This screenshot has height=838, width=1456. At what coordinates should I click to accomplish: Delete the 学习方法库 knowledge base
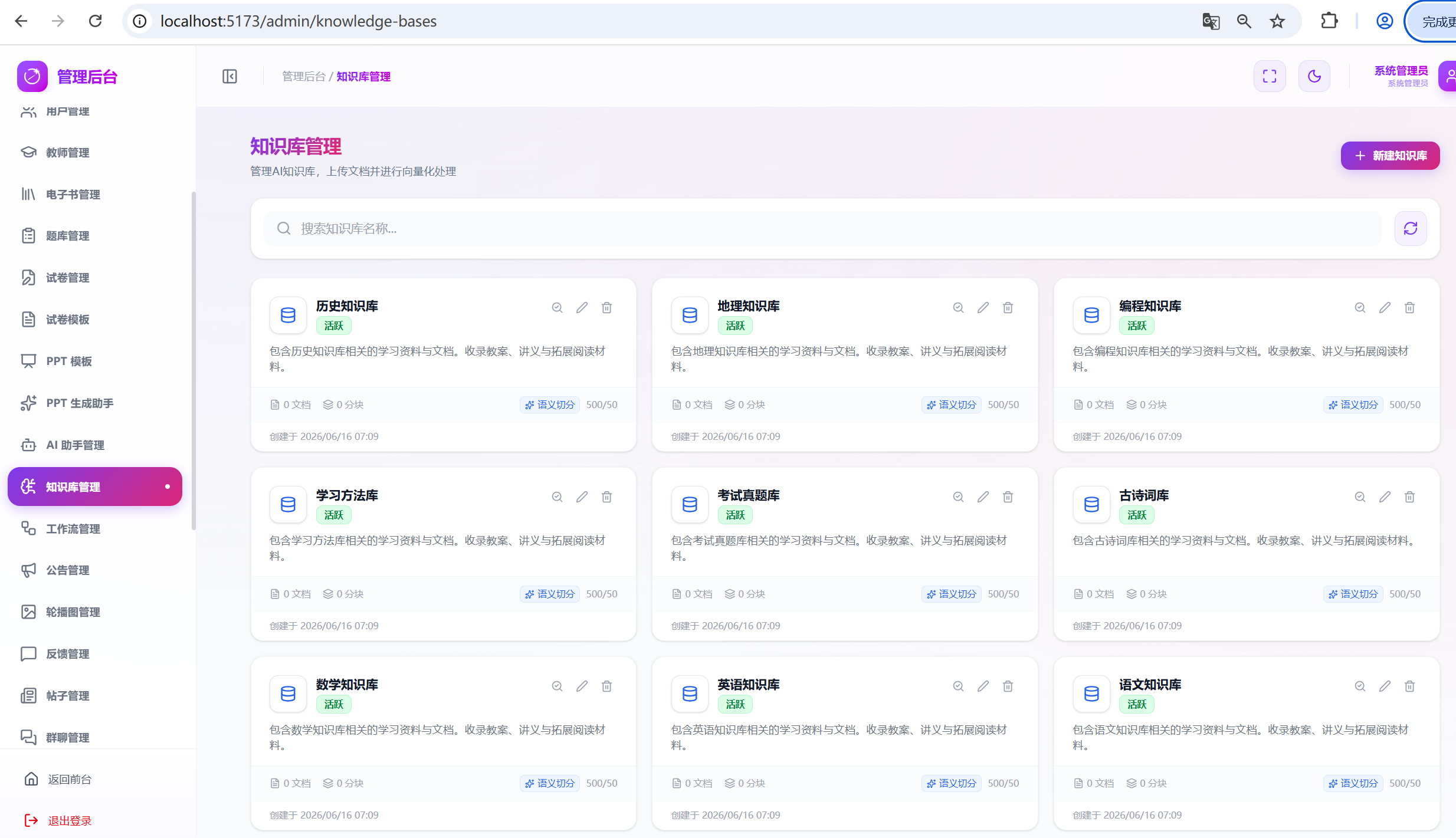[606, 497]
